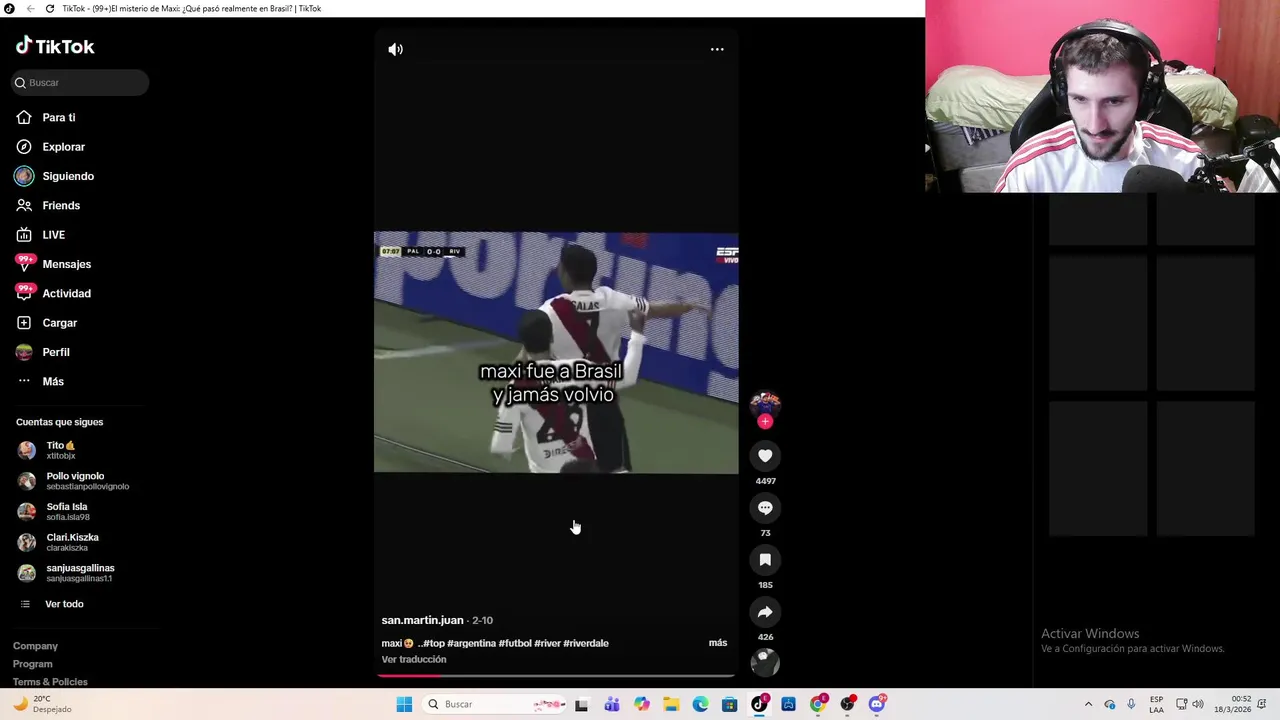Viewport: 1280px width, 720px height.
Task: Open Tito's followed account
Action: coord(60,450)
